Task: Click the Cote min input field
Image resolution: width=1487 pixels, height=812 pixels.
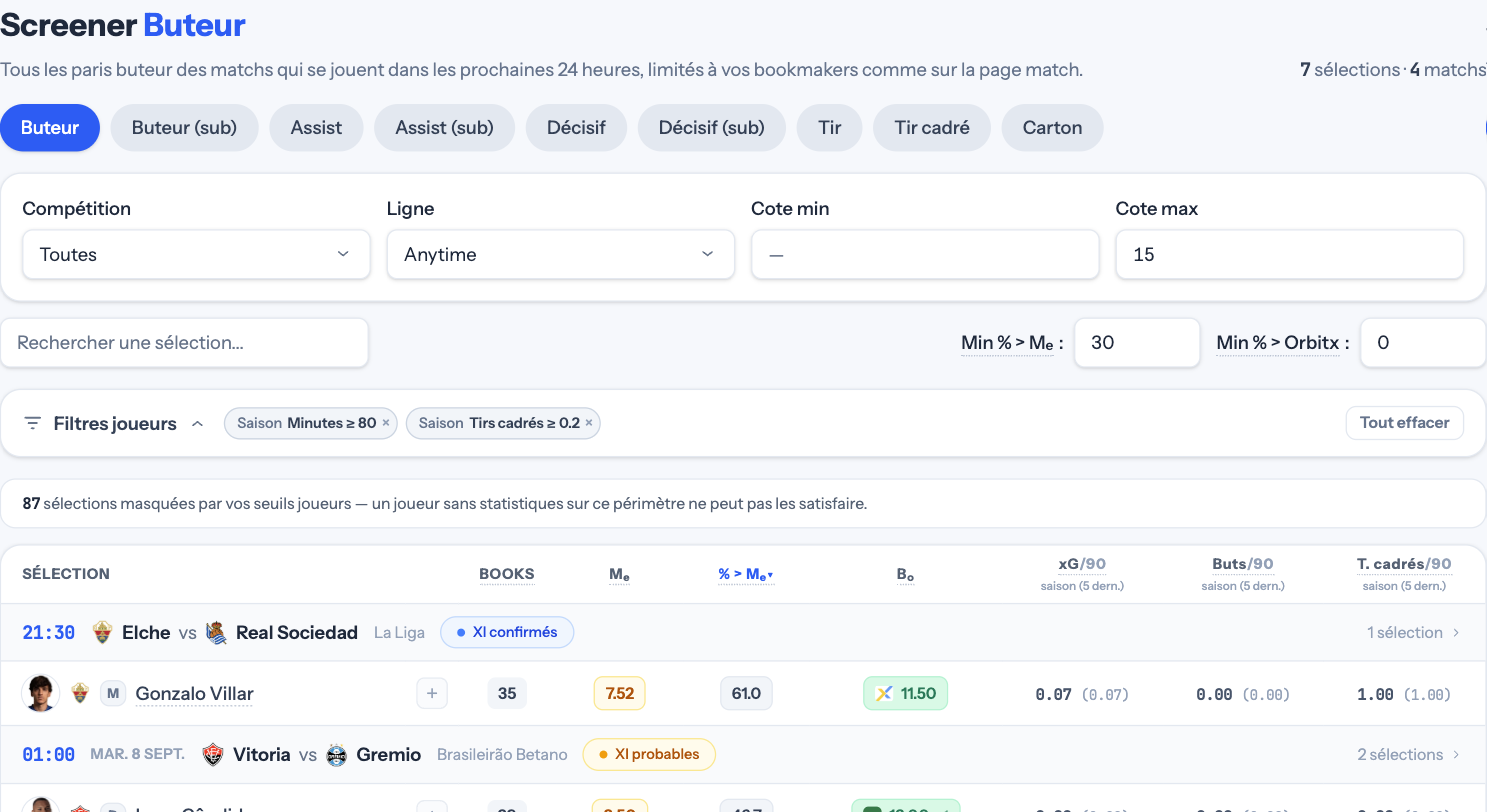Action: pyautogui.click(x=925, y=255)
